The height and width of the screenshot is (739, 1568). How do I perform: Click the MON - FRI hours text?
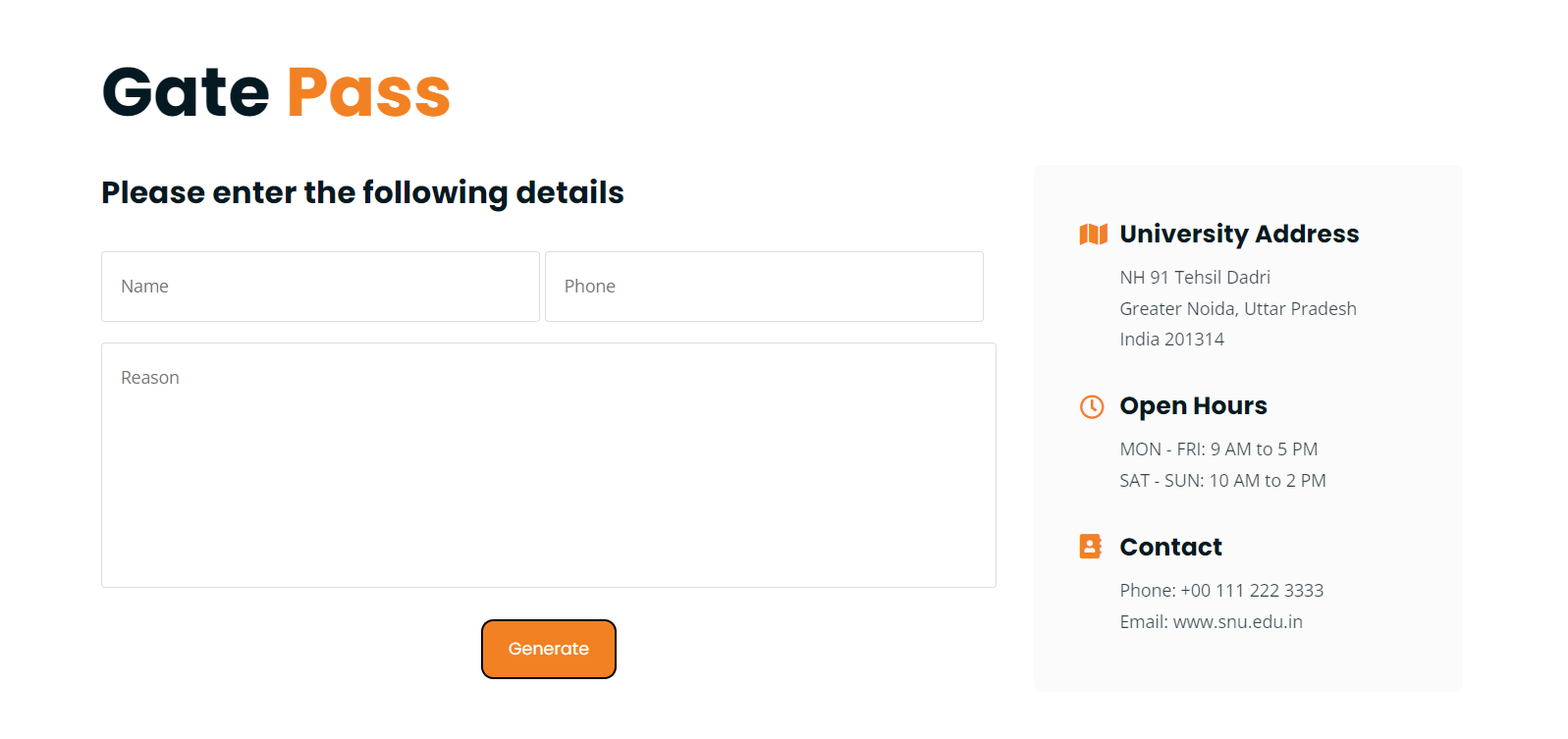pos(1218,449)
